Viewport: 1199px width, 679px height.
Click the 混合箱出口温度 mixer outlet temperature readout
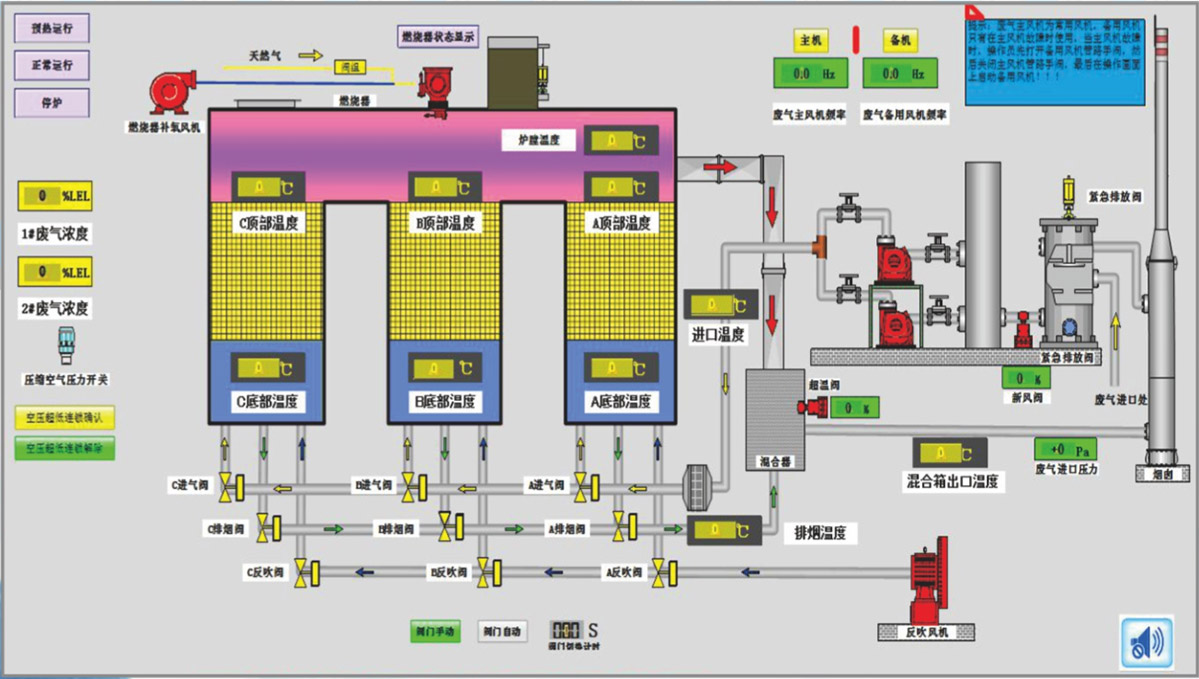pyautogui.click(x=950, y=453)
